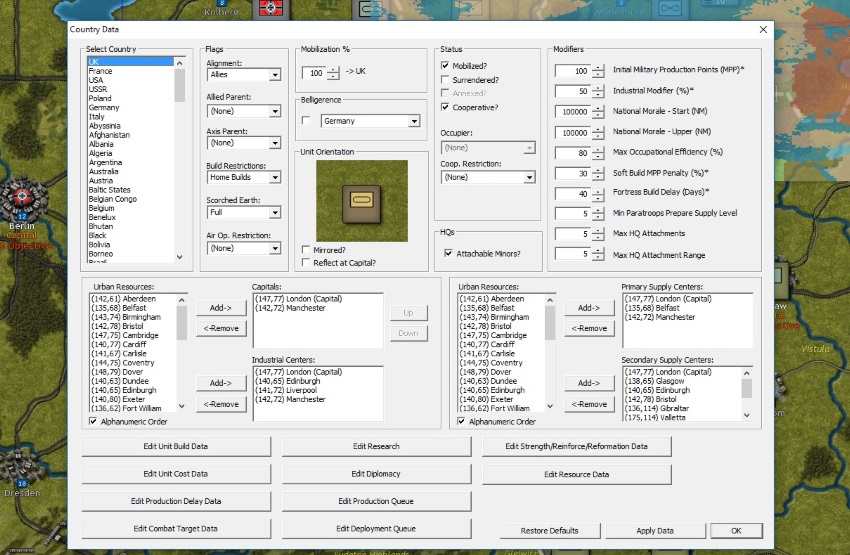Select Germany in the country list
The image size is (850, 555).
click(104, 107)
